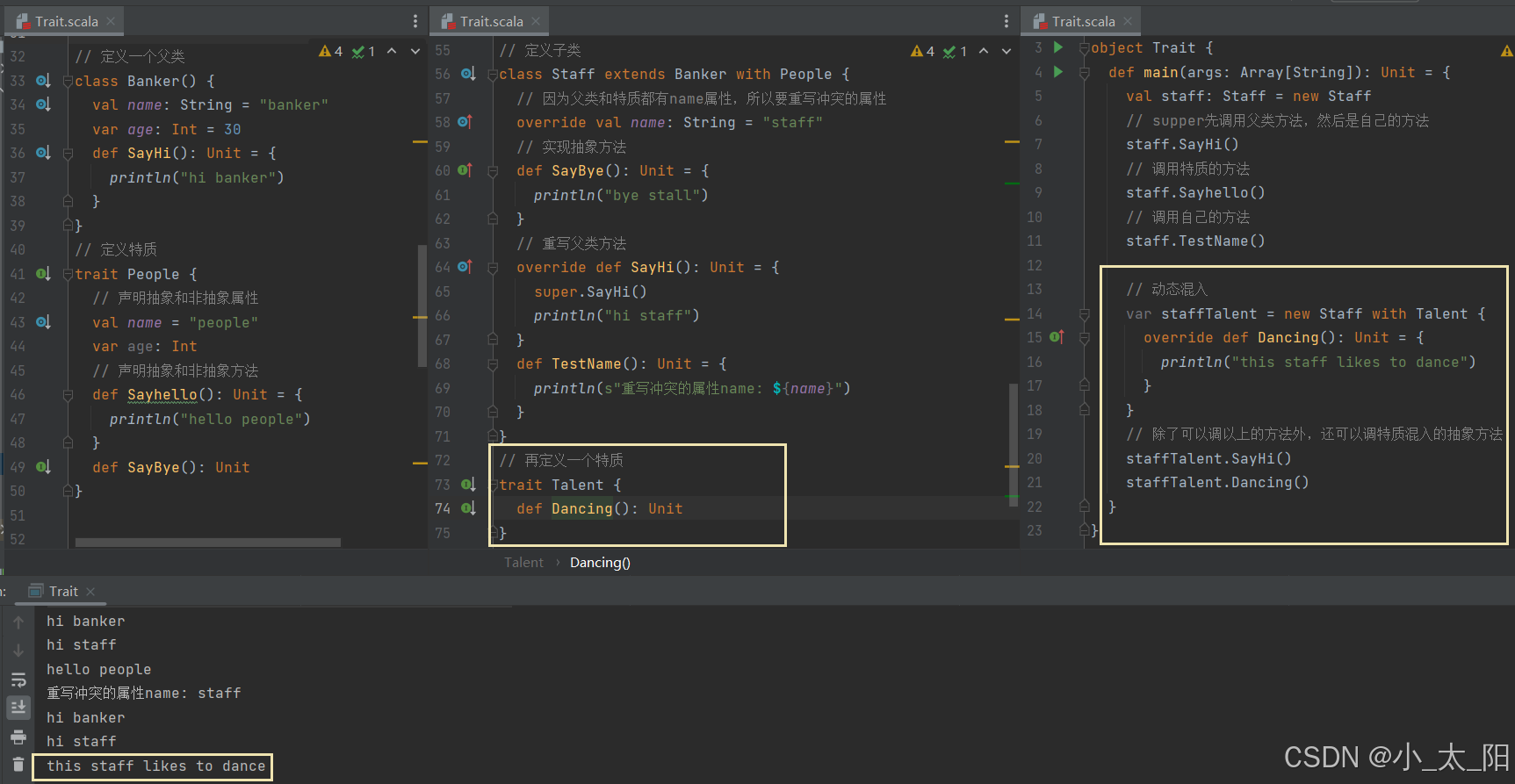This screenshot has width=1515, height=784.
Task: Click console line 'hello people'
Action: (x=99, y=669)
